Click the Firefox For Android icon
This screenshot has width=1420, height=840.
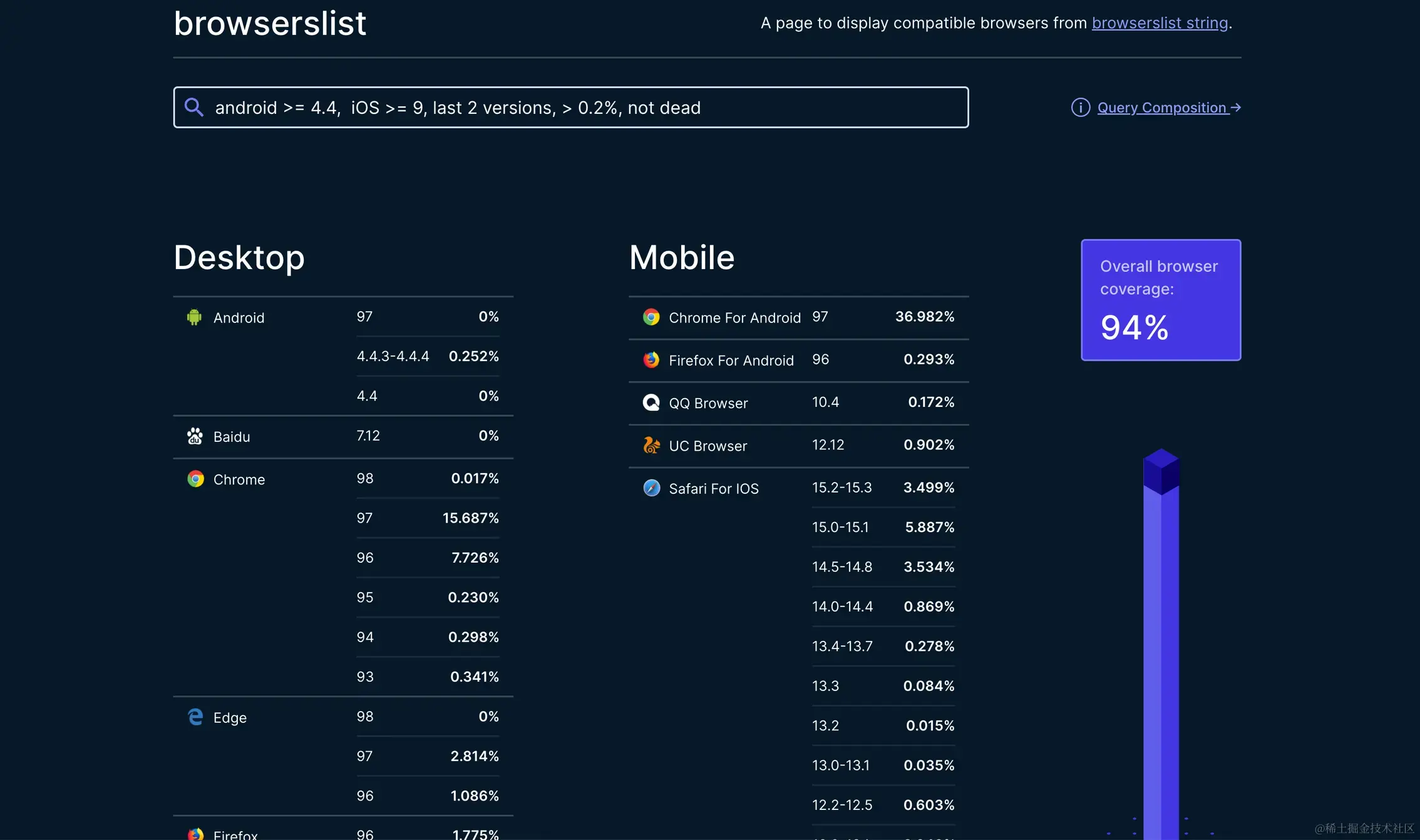(651, 360)
